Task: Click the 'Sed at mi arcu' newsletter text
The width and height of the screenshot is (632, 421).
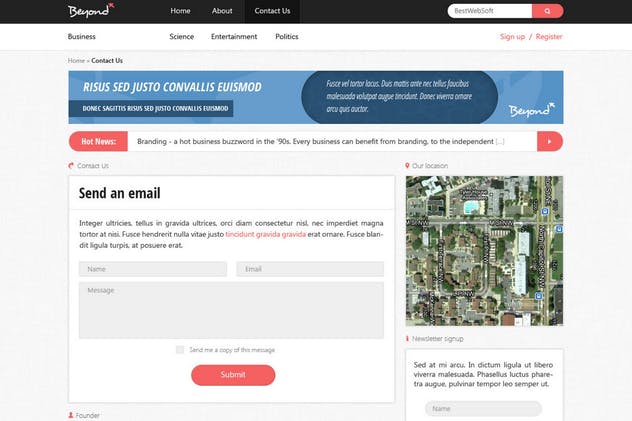Action: 483,374
